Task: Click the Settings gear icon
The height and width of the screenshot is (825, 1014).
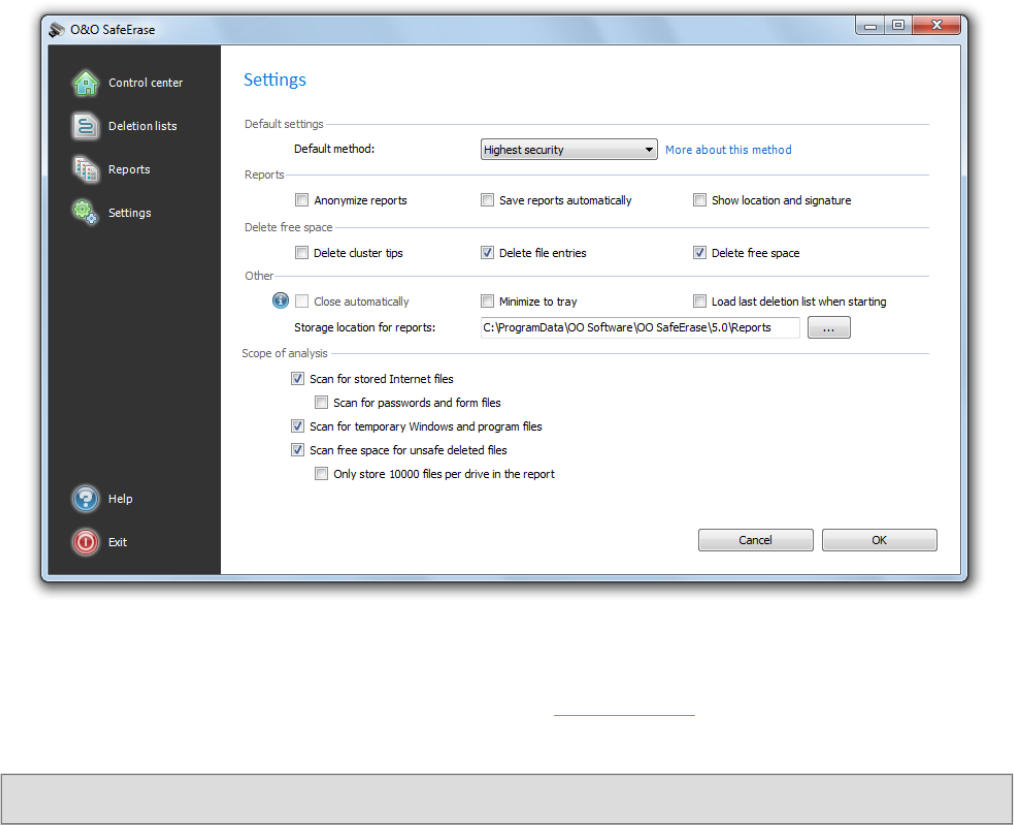Action: [85, 212]
